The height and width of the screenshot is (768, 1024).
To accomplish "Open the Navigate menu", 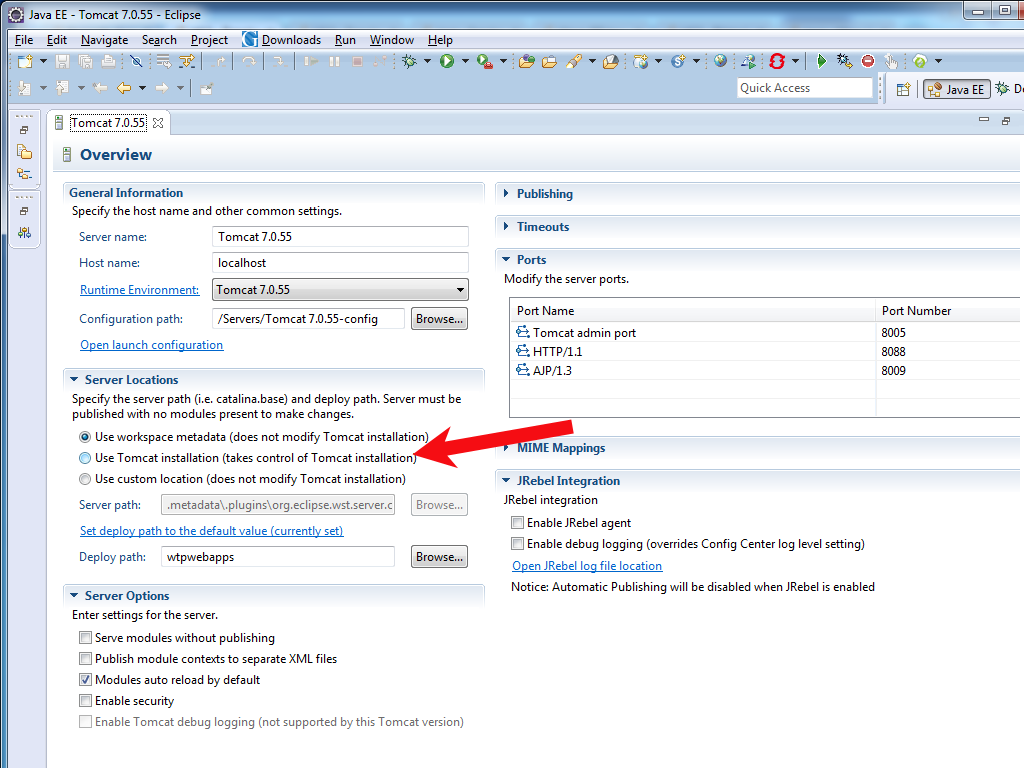I will (x=104, y=40).
